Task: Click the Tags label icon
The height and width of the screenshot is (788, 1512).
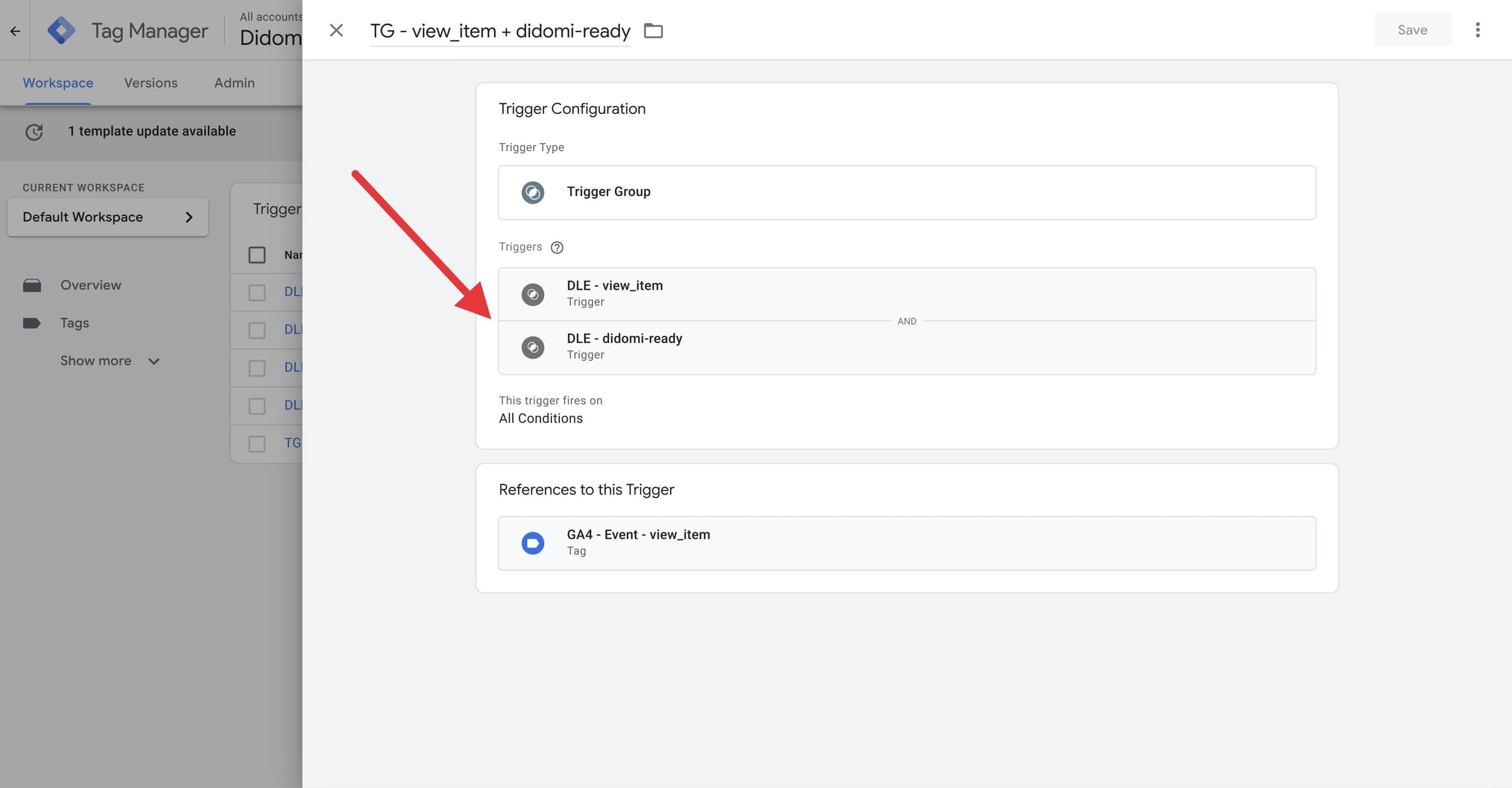Action: click(31, 323)
